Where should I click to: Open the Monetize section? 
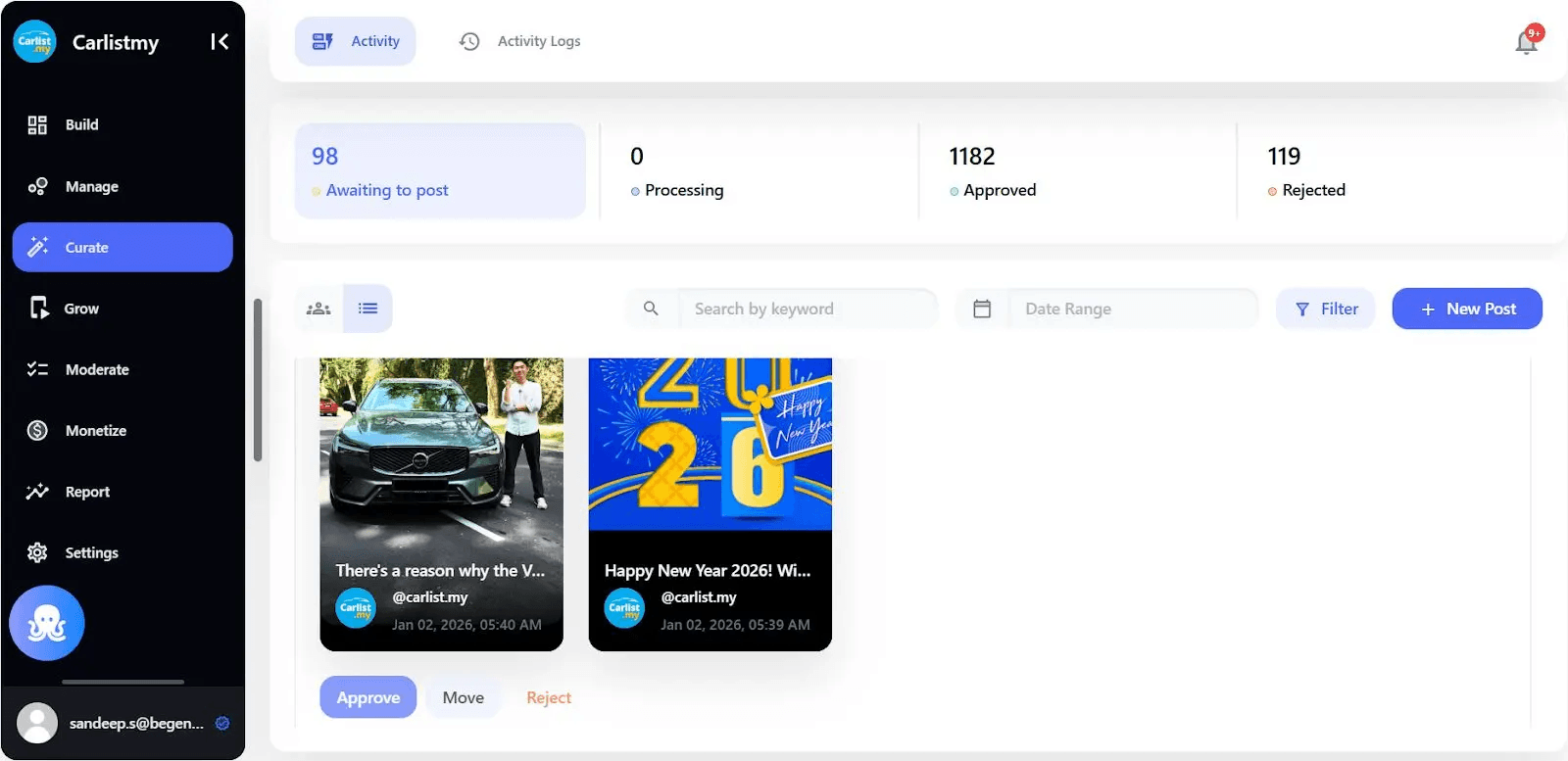click(122, 430)
